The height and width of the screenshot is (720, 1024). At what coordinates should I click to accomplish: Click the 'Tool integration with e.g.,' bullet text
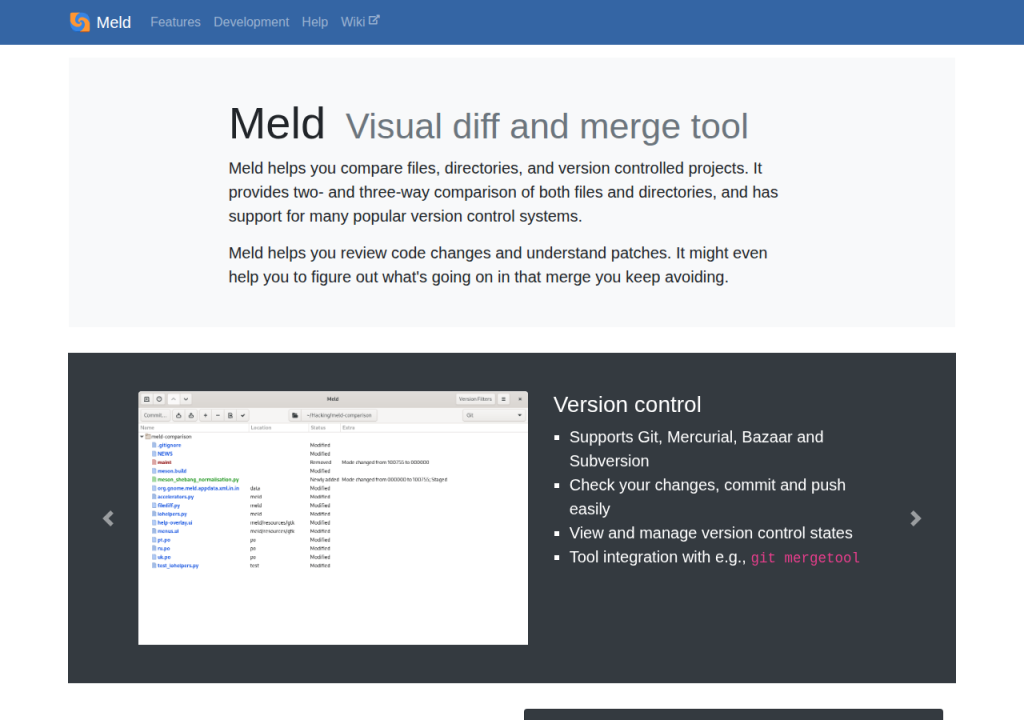pos(658,557)
